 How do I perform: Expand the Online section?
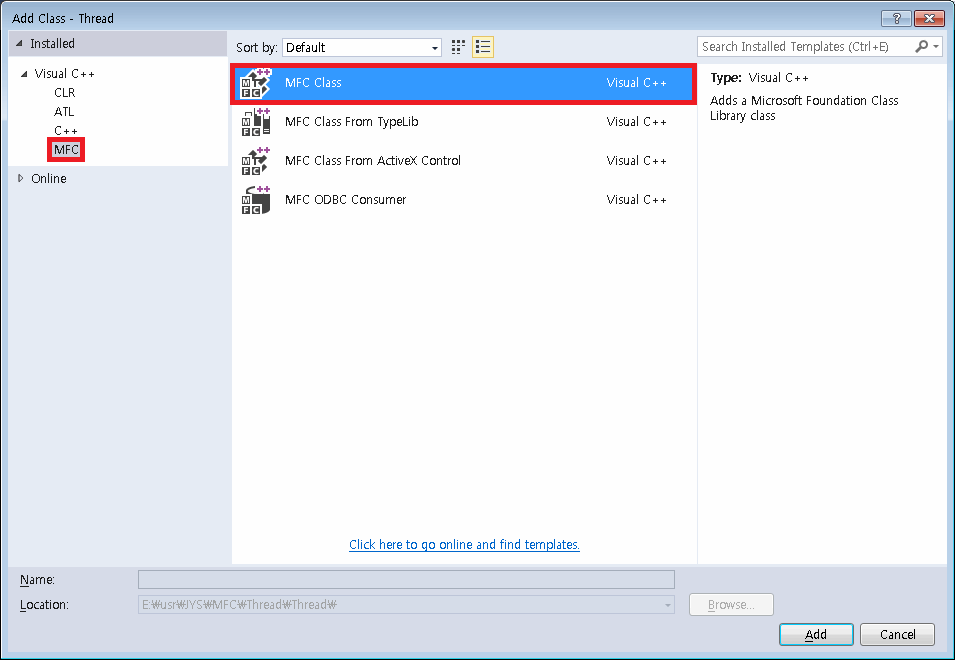tap(20, 178)
